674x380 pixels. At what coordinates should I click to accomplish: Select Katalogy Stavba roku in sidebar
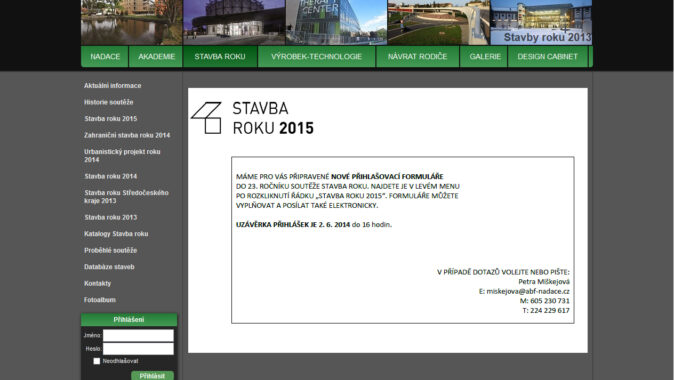point(116,234)
